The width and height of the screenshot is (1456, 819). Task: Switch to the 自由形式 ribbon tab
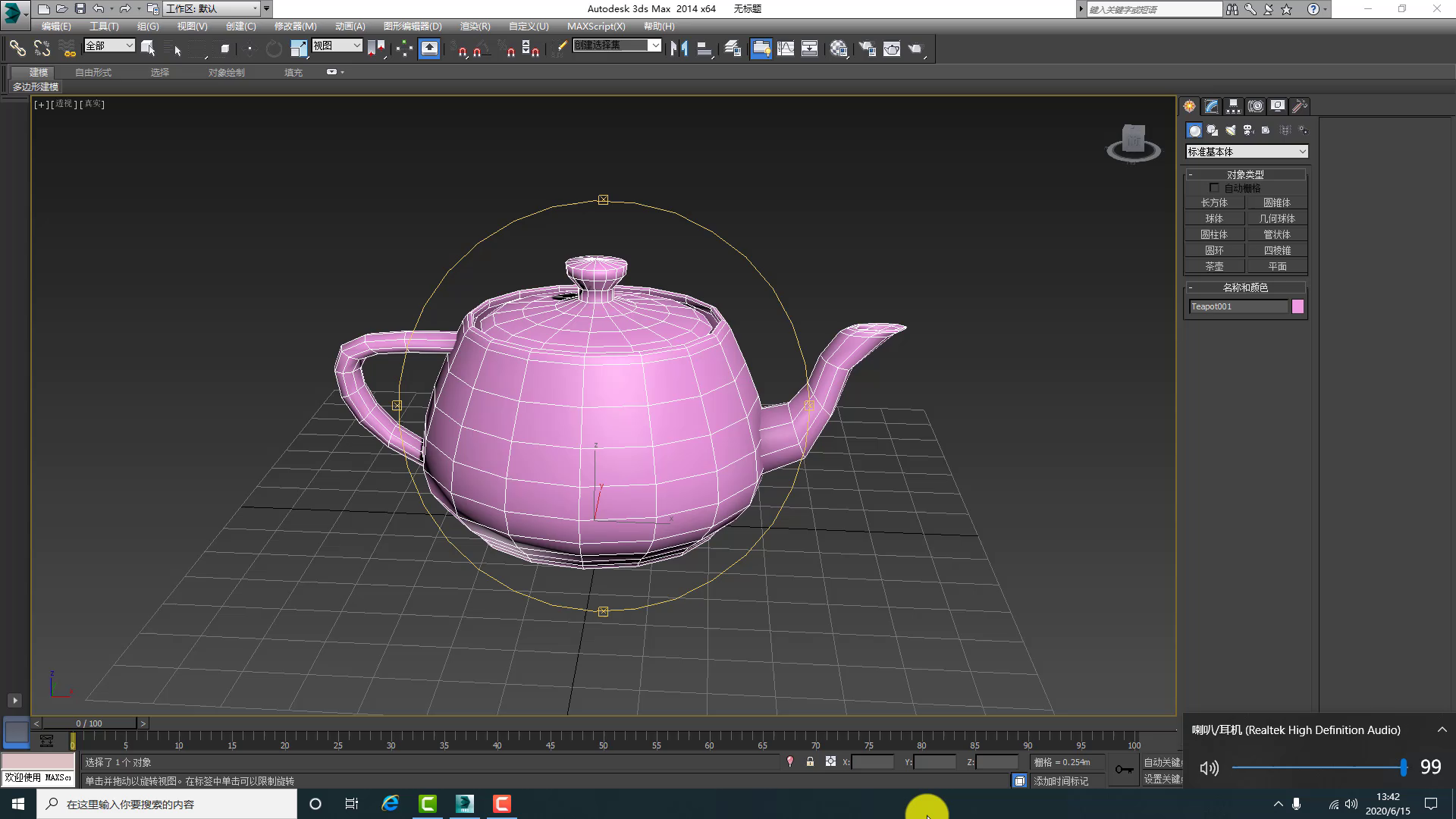click(93, 72)
